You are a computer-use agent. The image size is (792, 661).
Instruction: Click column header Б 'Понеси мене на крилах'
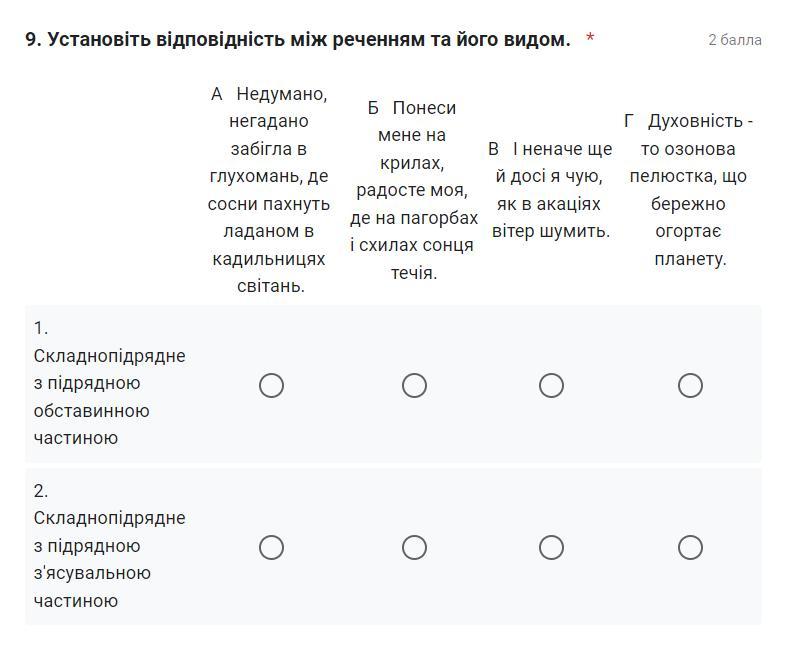pos(414,190)
